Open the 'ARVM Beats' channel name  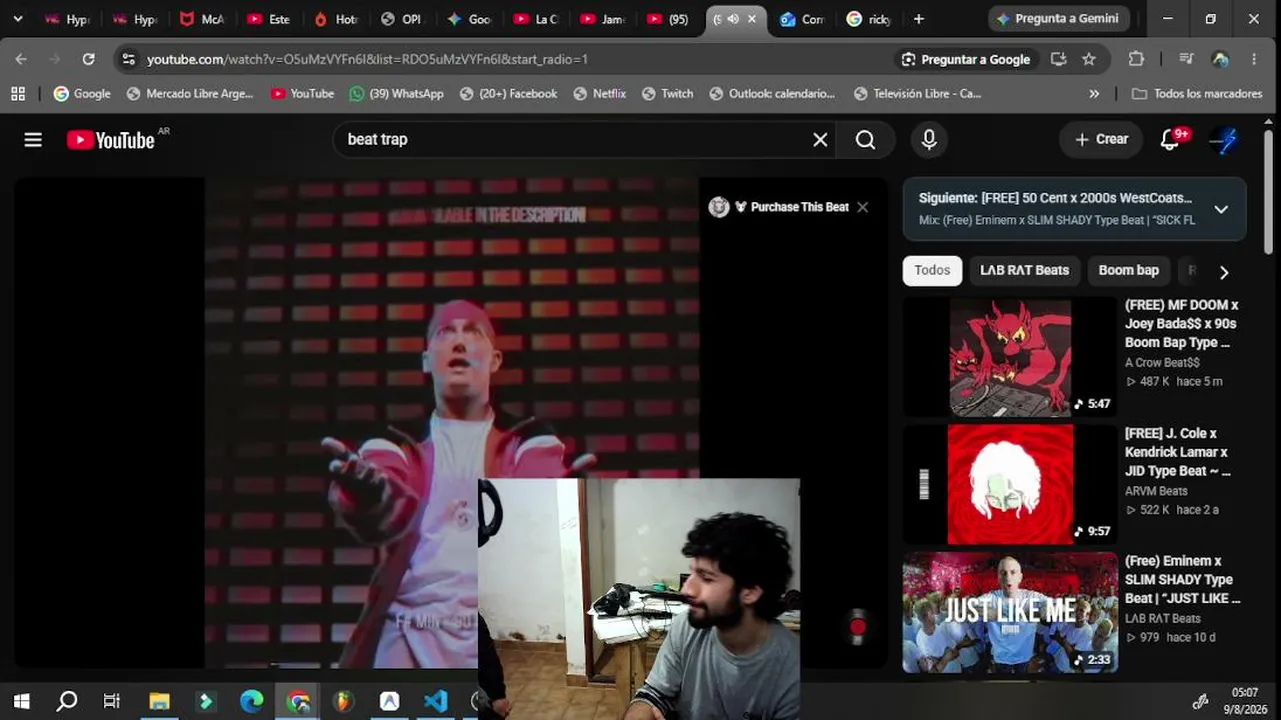(1156, 491)
